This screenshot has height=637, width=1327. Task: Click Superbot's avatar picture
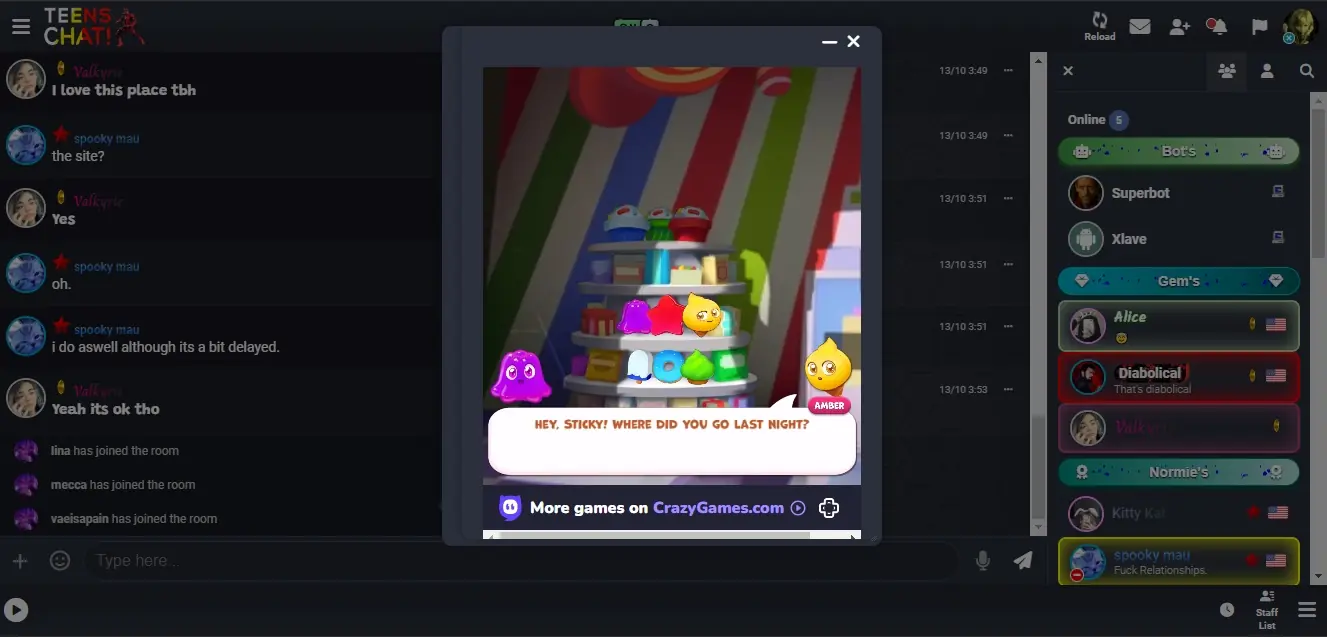[x=1086, y=193]
